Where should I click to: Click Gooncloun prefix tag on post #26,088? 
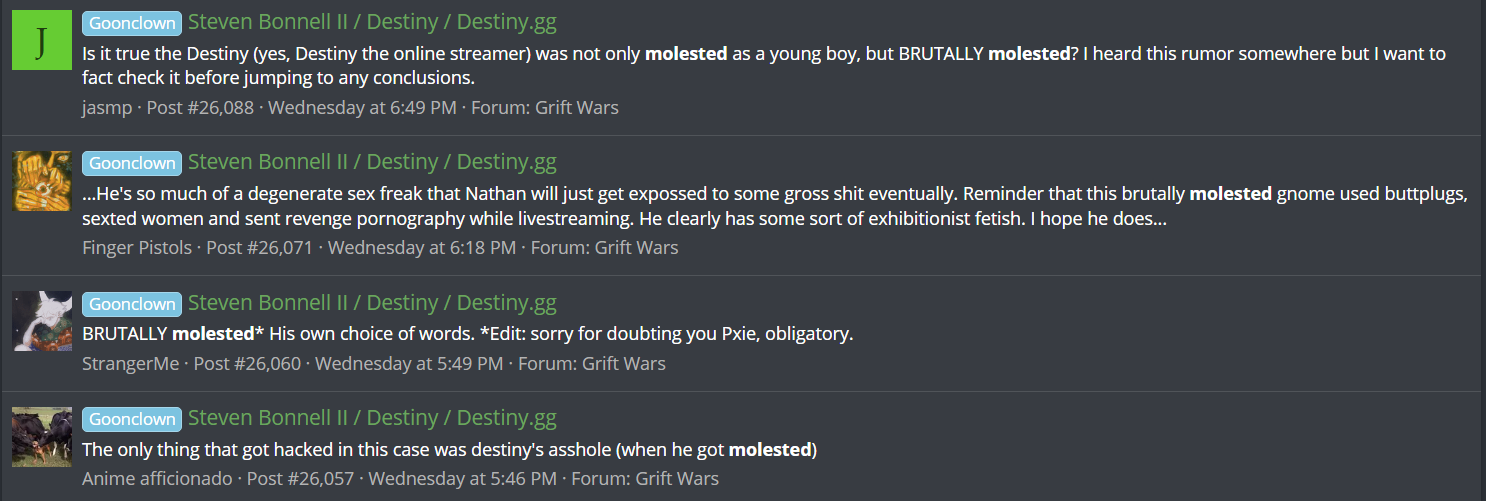point(132,23)
